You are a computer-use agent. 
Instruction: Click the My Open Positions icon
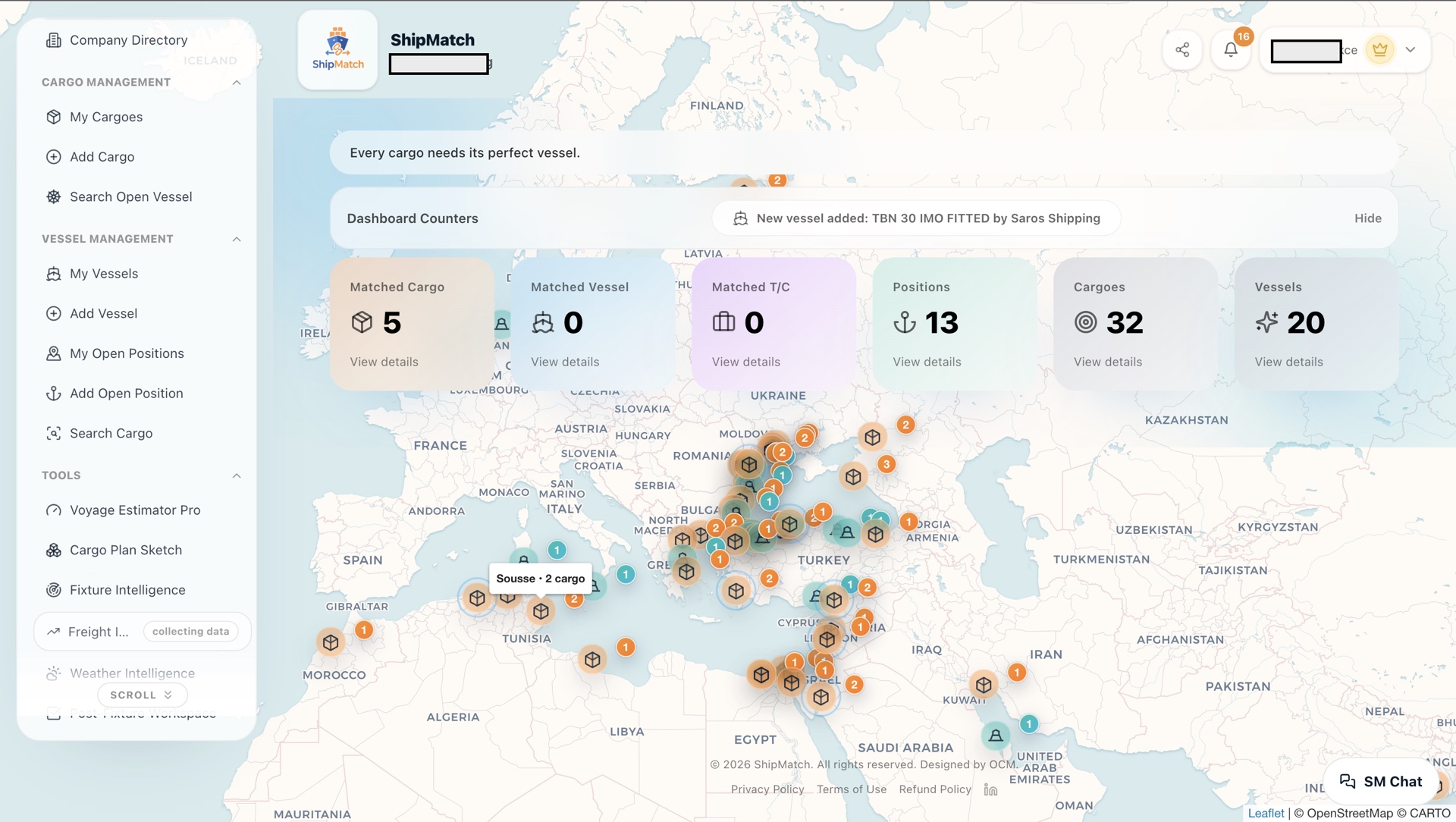[x=53, y=353]
